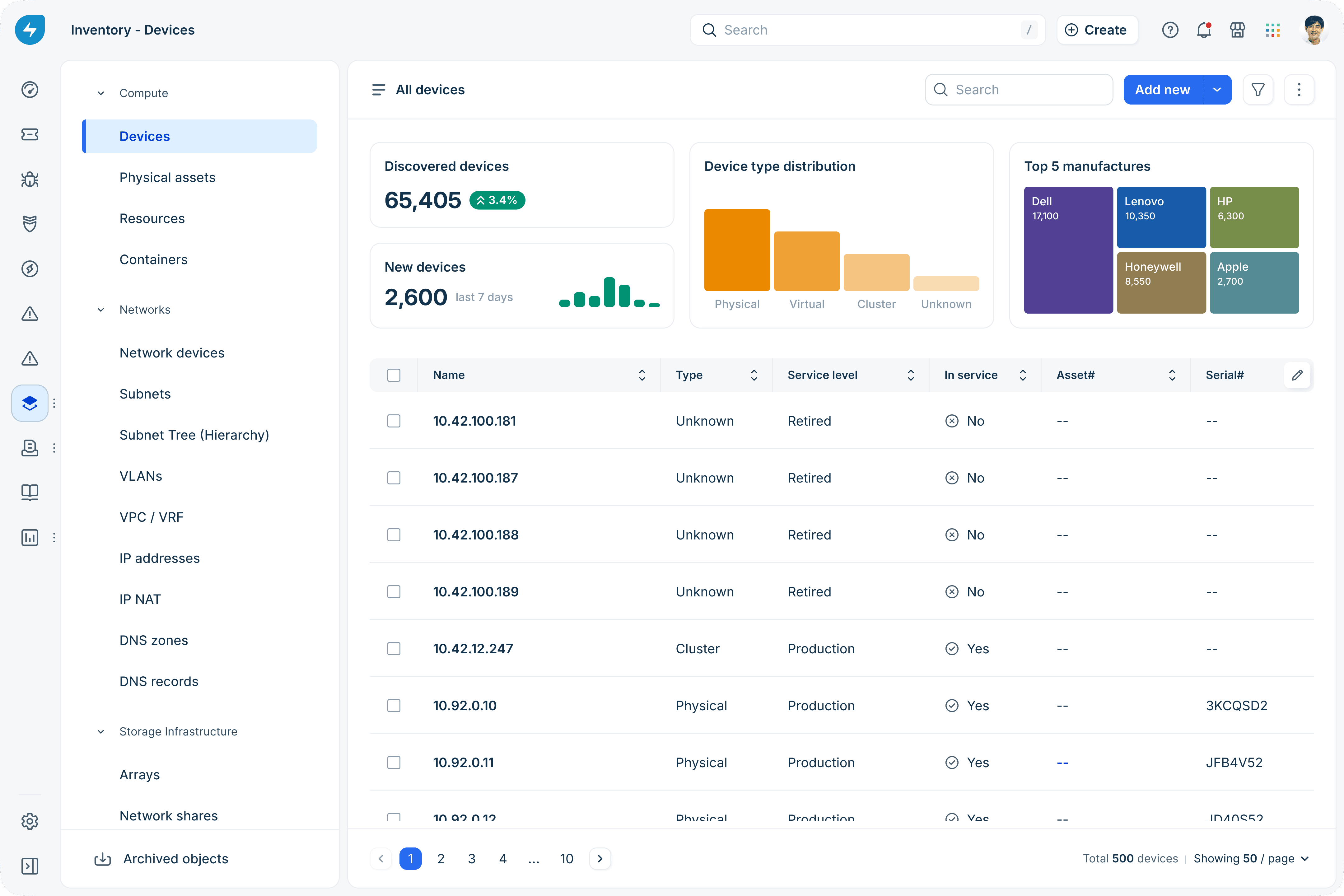Screen dimensions: 1344x896
Task: Click the filter funnel icon
Action: pyautogui.click(x=1258, y=90)
